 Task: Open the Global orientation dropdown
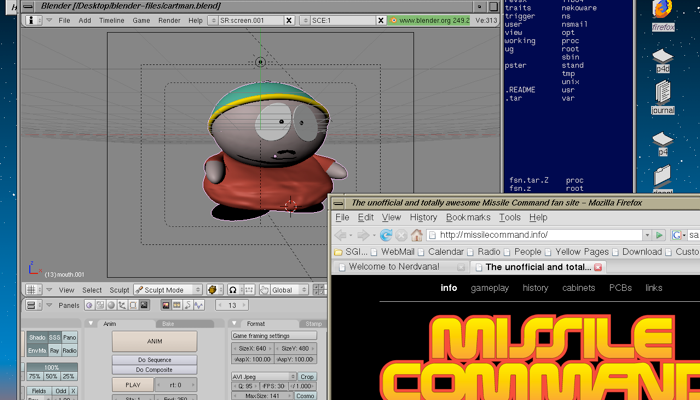point(283,290)
